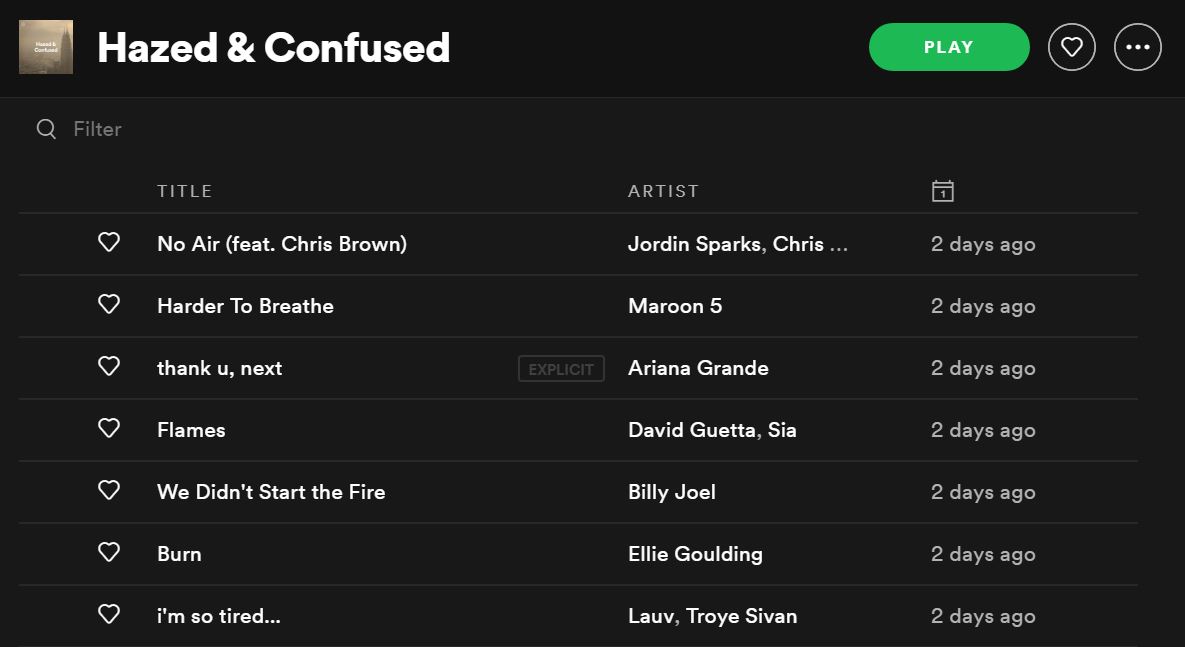Save We Didn't Start the Fire with heart
The height and width of the screenshot is (647, 1185).
pos(109,491)
